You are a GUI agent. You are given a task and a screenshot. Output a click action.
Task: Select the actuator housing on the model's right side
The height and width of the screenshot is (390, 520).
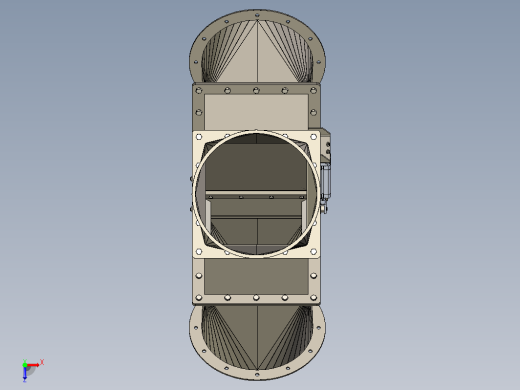point(325,172)
